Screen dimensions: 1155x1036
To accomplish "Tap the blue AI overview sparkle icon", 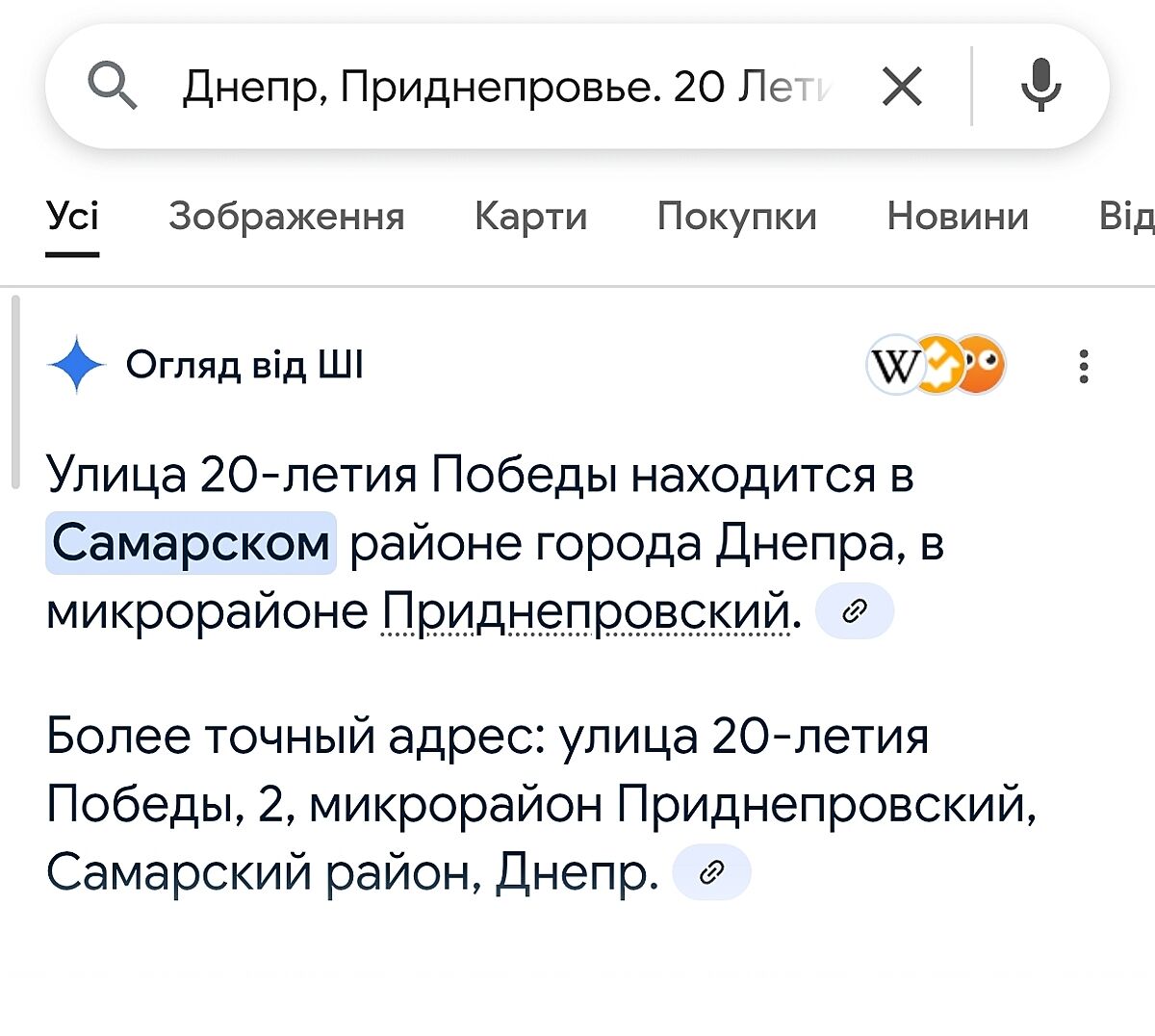I will pos(76,366).
